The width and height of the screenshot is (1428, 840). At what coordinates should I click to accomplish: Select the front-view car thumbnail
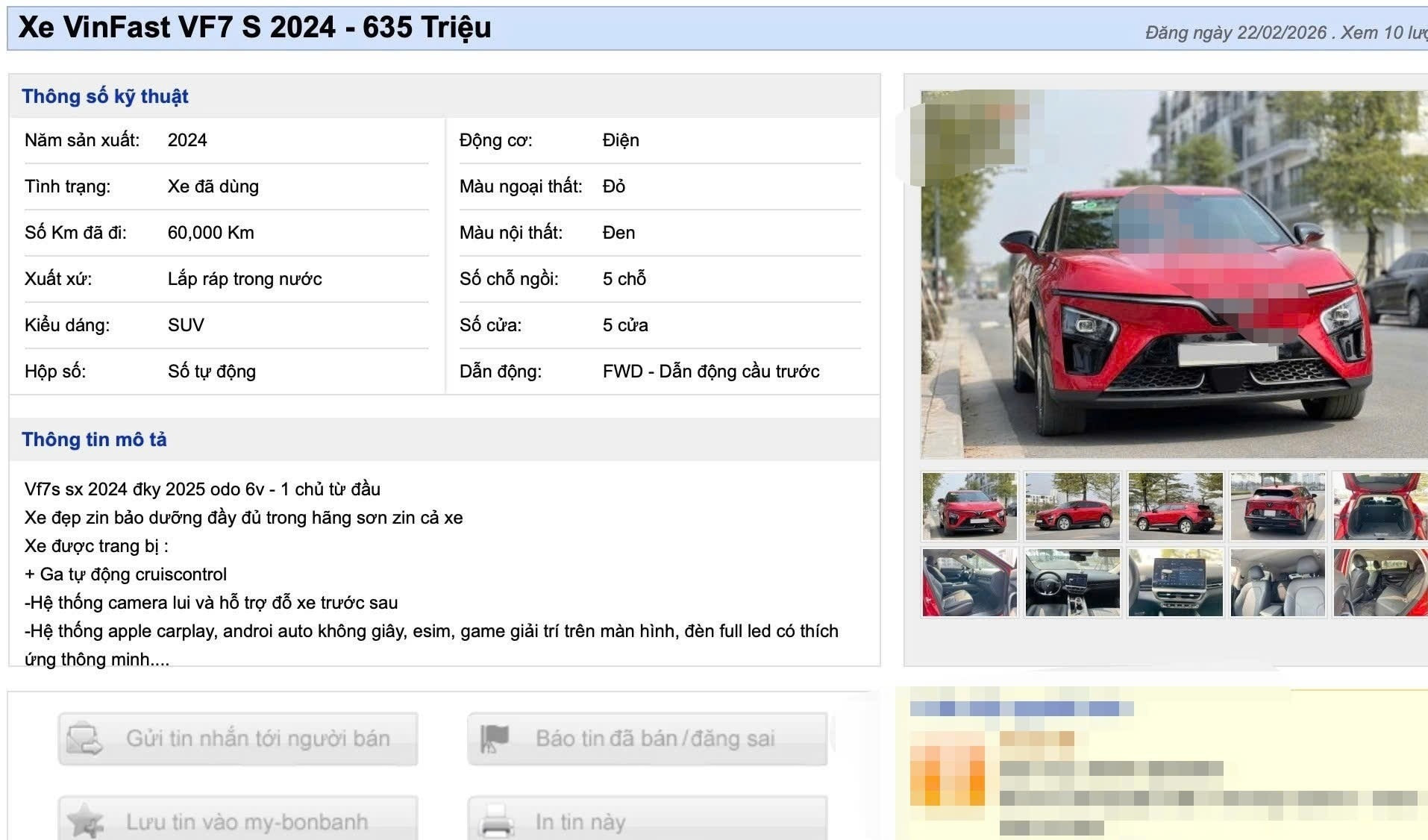[969, 506]
